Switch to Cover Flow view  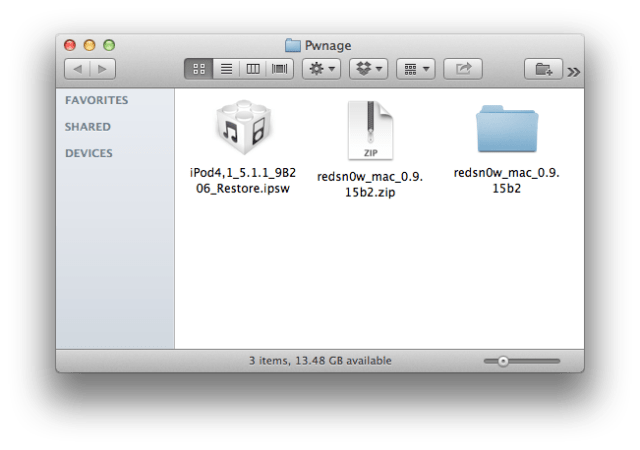[x=280, y=69]
